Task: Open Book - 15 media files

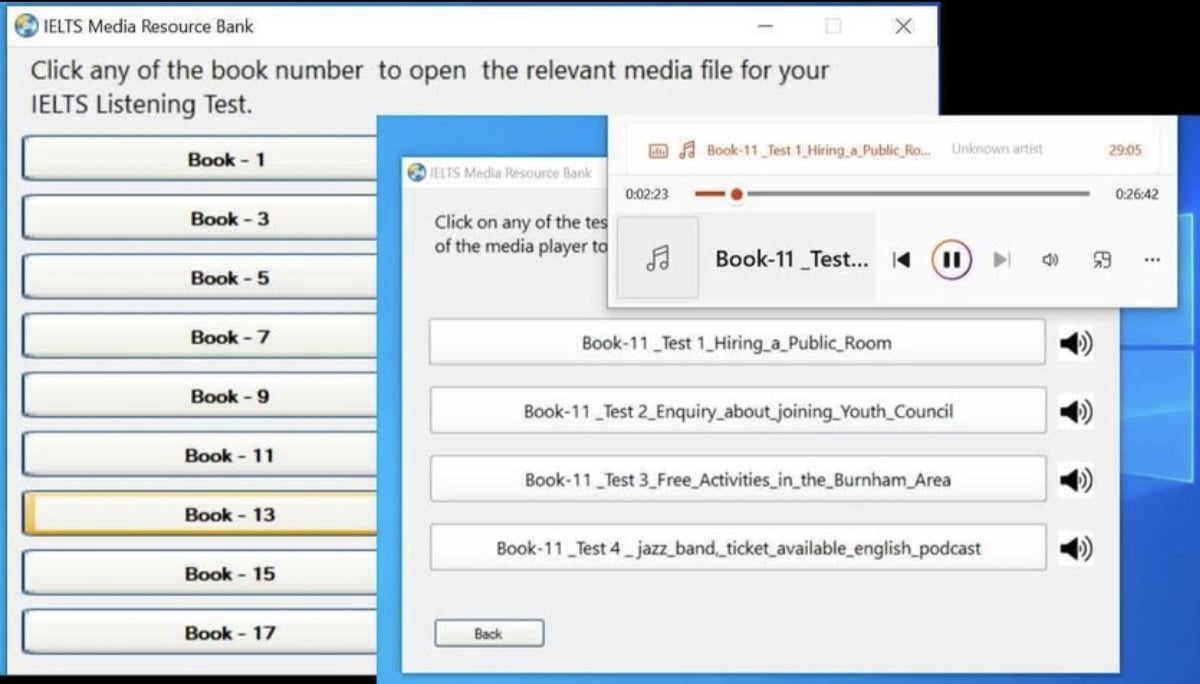Action: click(199, 573)
